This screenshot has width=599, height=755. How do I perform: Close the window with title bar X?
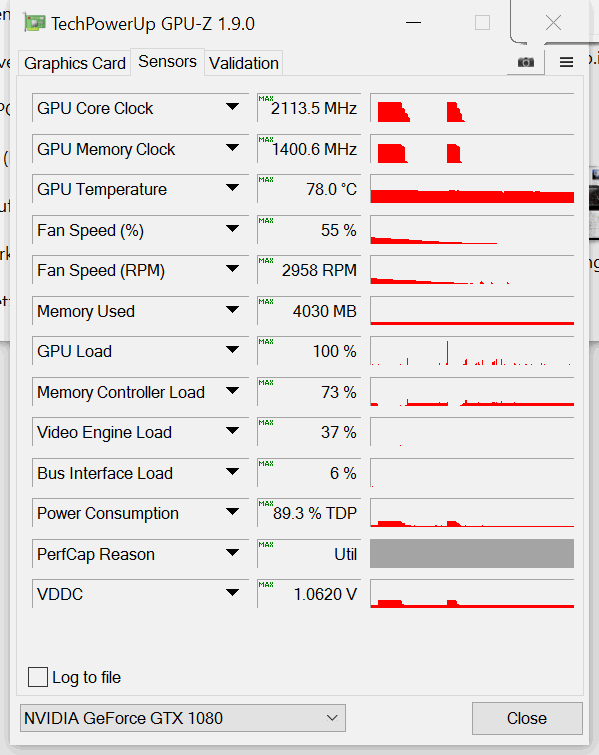[553, 23]
